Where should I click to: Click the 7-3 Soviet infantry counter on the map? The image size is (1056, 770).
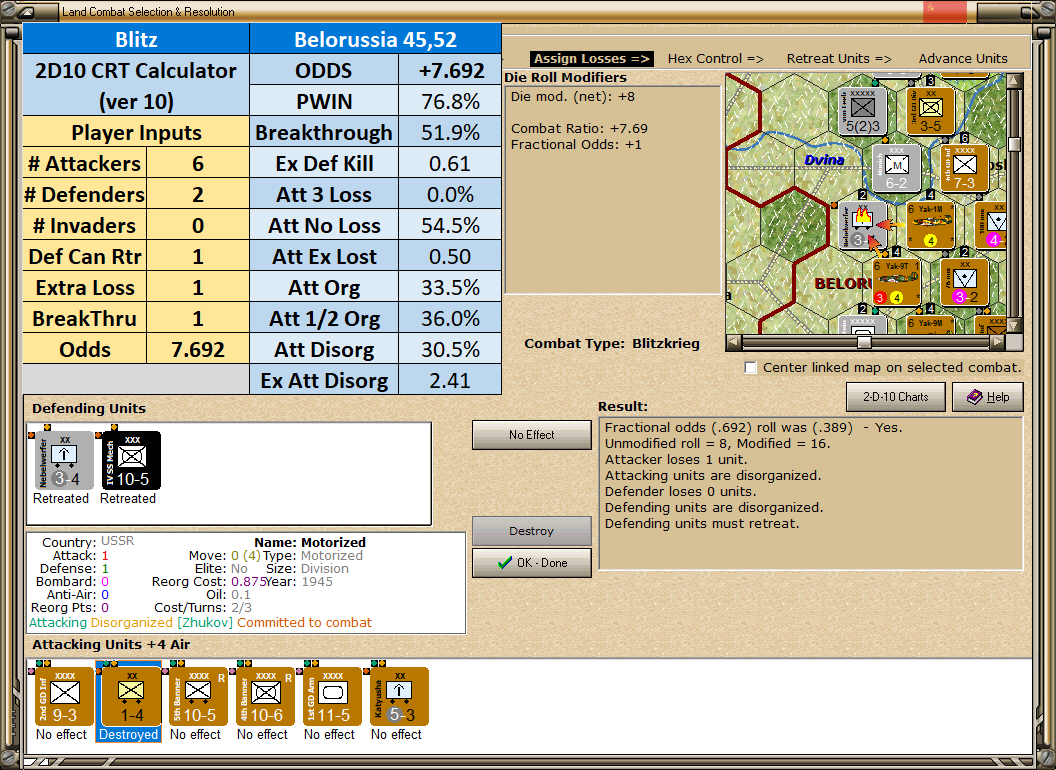click(964, 168)
